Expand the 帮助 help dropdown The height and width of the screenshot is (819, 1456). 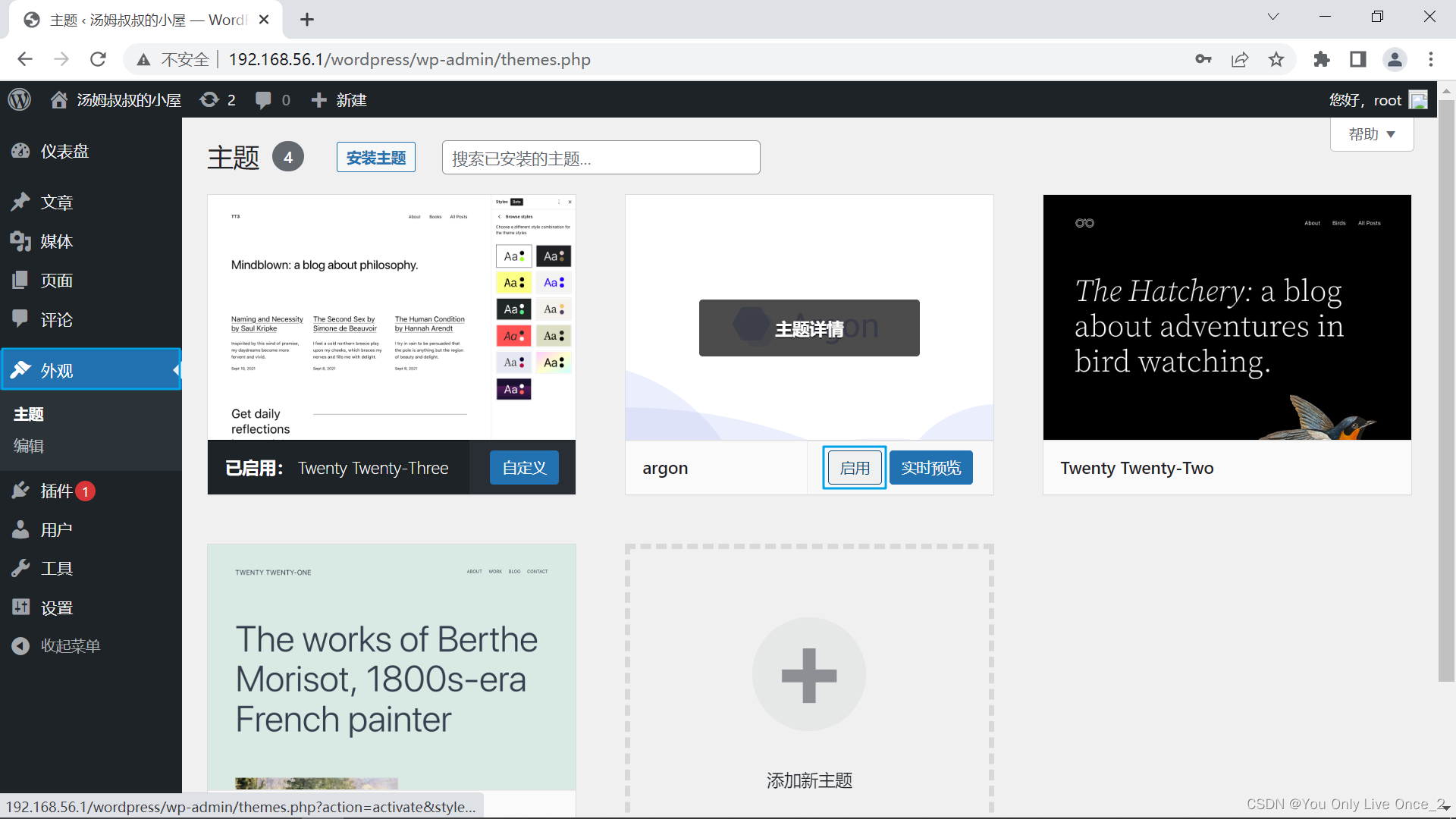[1372, 134]
